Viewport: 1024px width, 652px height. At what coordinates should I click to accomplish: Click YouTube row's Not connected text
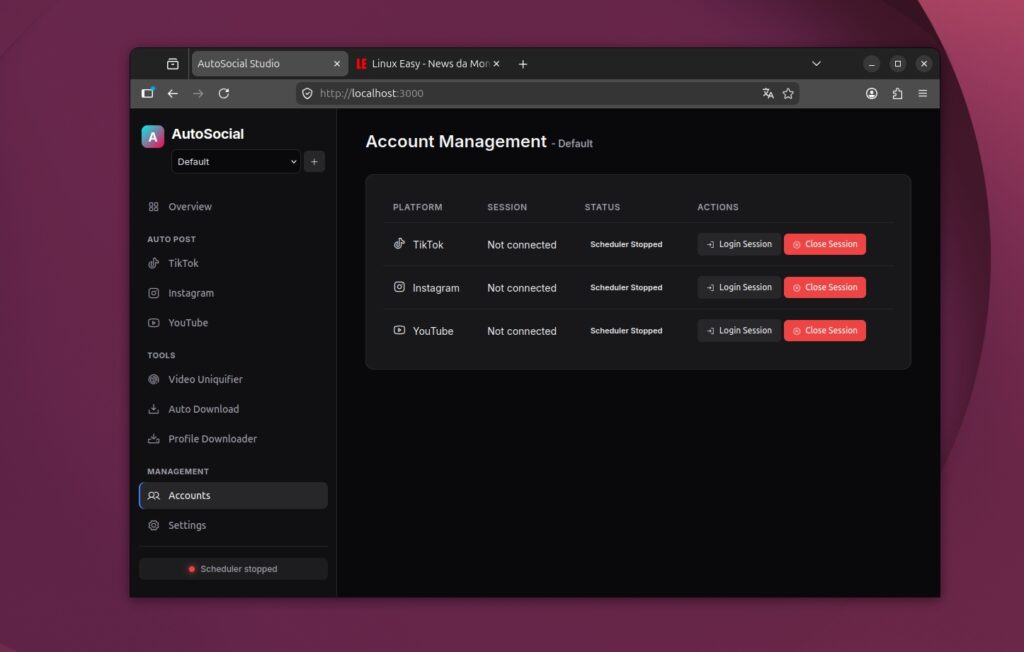[522, 331]
